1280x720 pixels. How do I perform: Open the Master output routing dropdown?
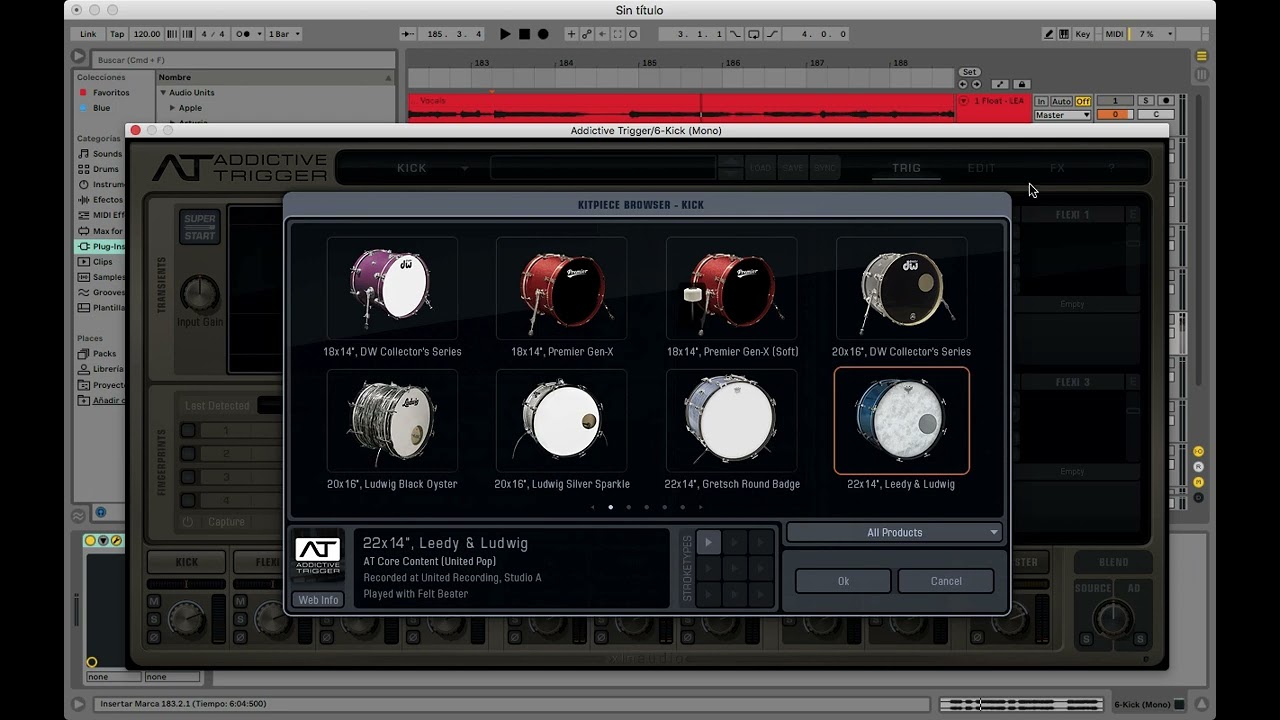click(x=1062, y=115)
